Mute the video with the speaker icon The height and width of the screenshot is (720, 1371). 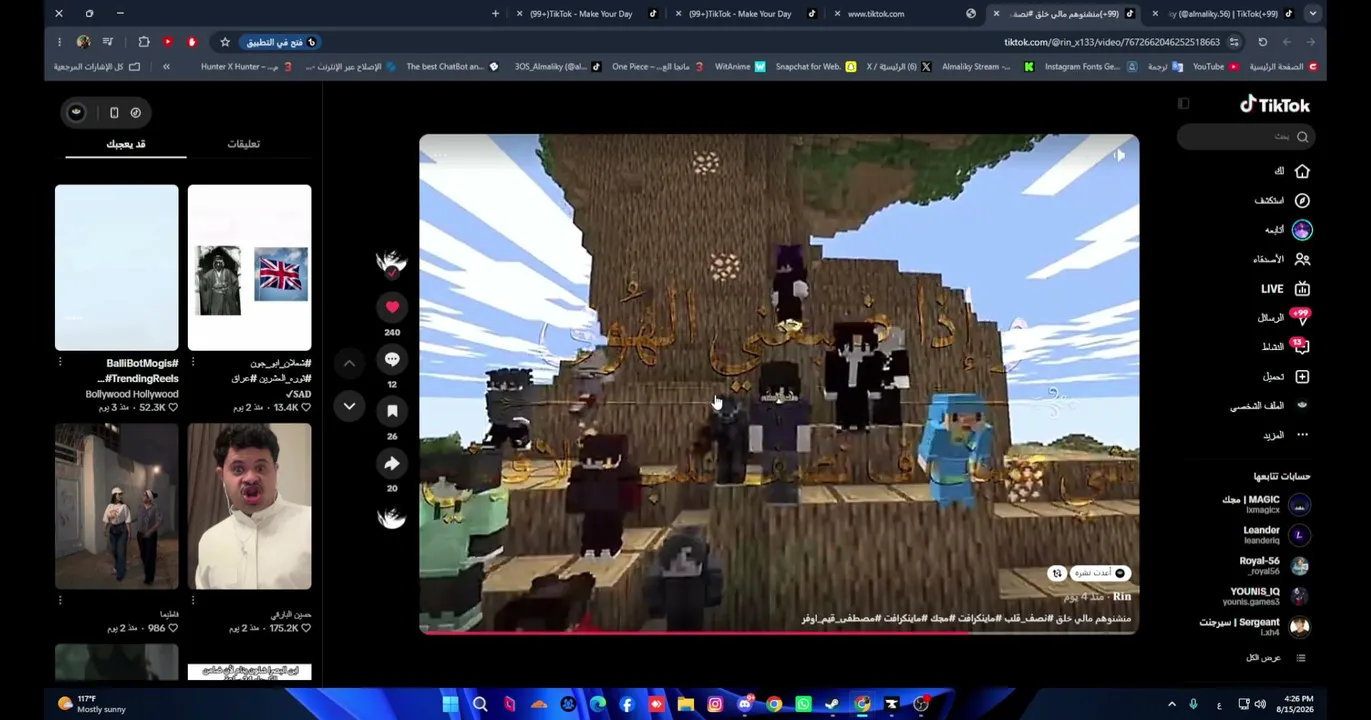pyautogui.click(x=1119, y=155)
